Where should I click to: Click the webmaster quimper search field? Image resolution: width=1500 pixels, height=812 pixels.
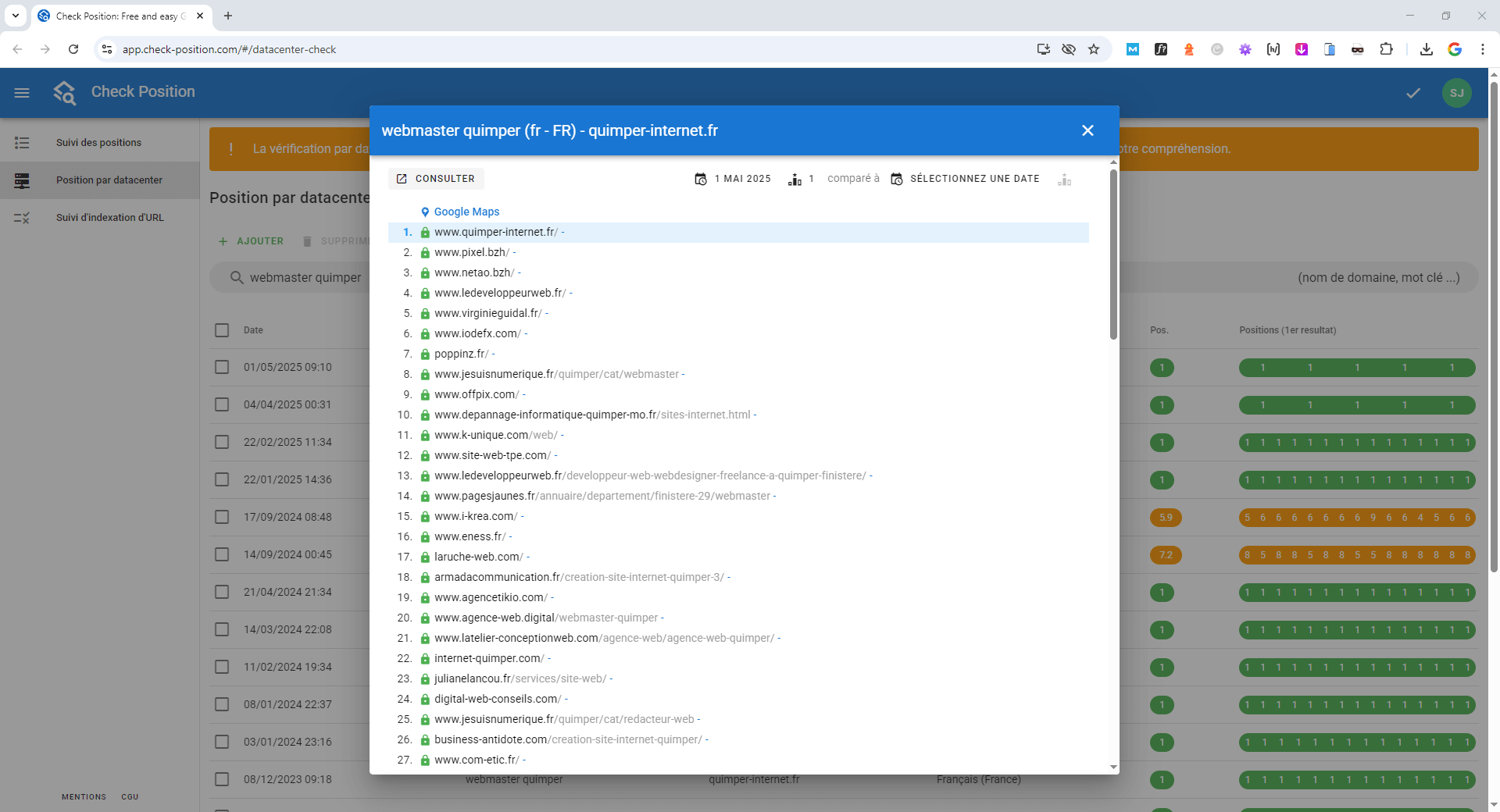tap(305, 277)
